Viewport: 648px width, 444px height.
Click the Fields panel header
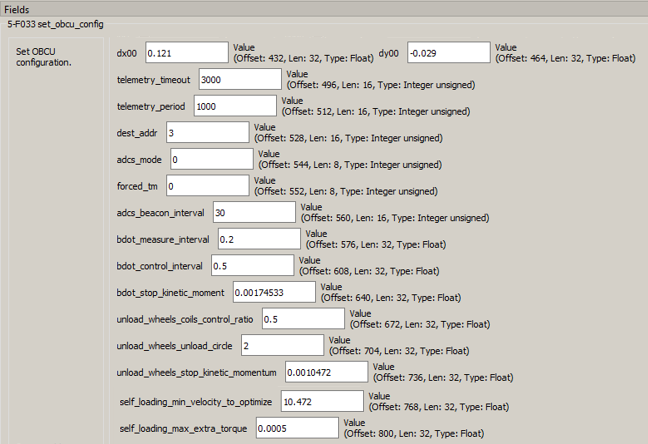(x=20, y=9)
